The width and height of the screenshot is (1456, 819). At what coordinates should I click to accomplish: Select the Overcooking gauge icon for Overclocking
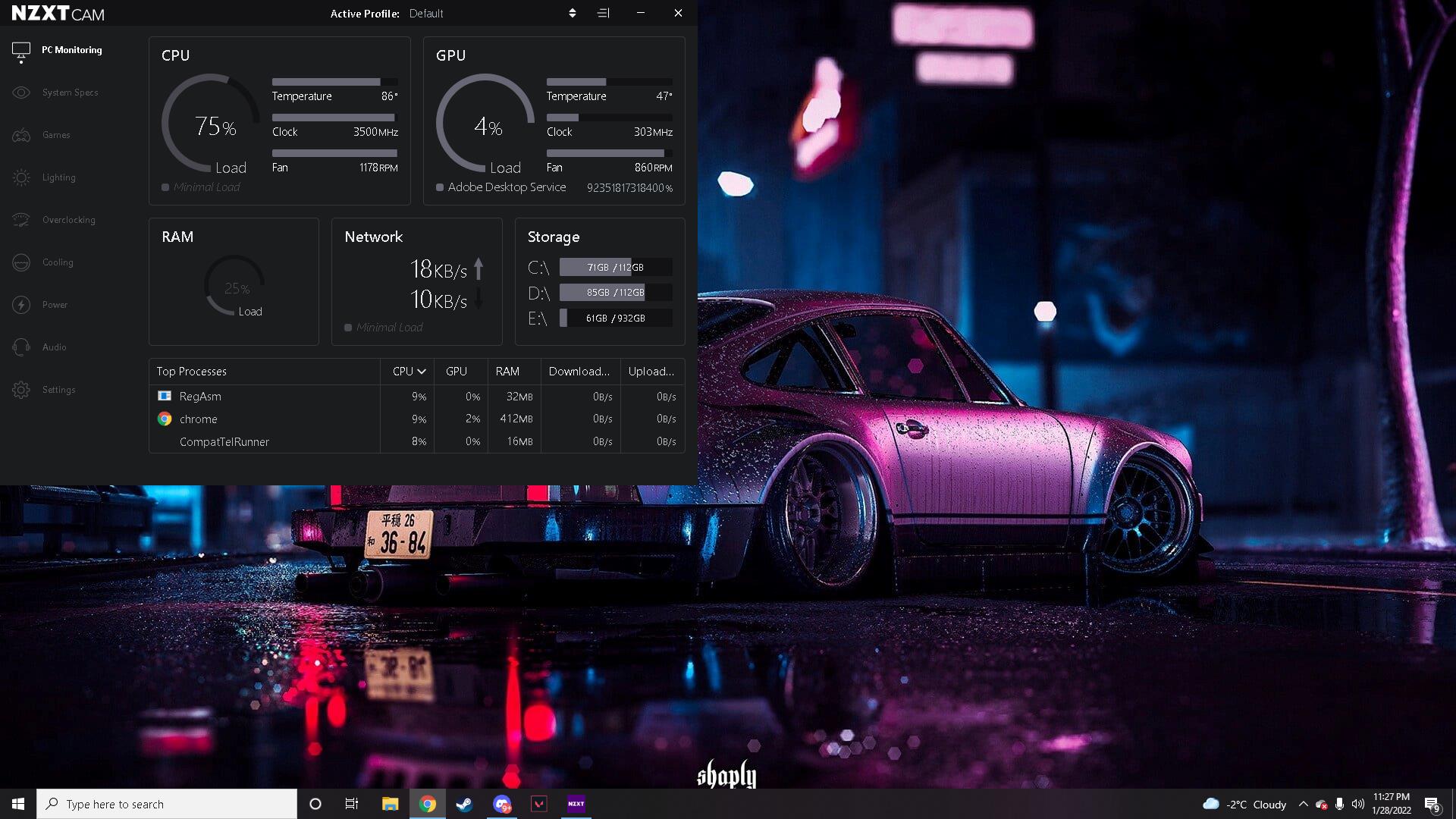pos(21,220)
